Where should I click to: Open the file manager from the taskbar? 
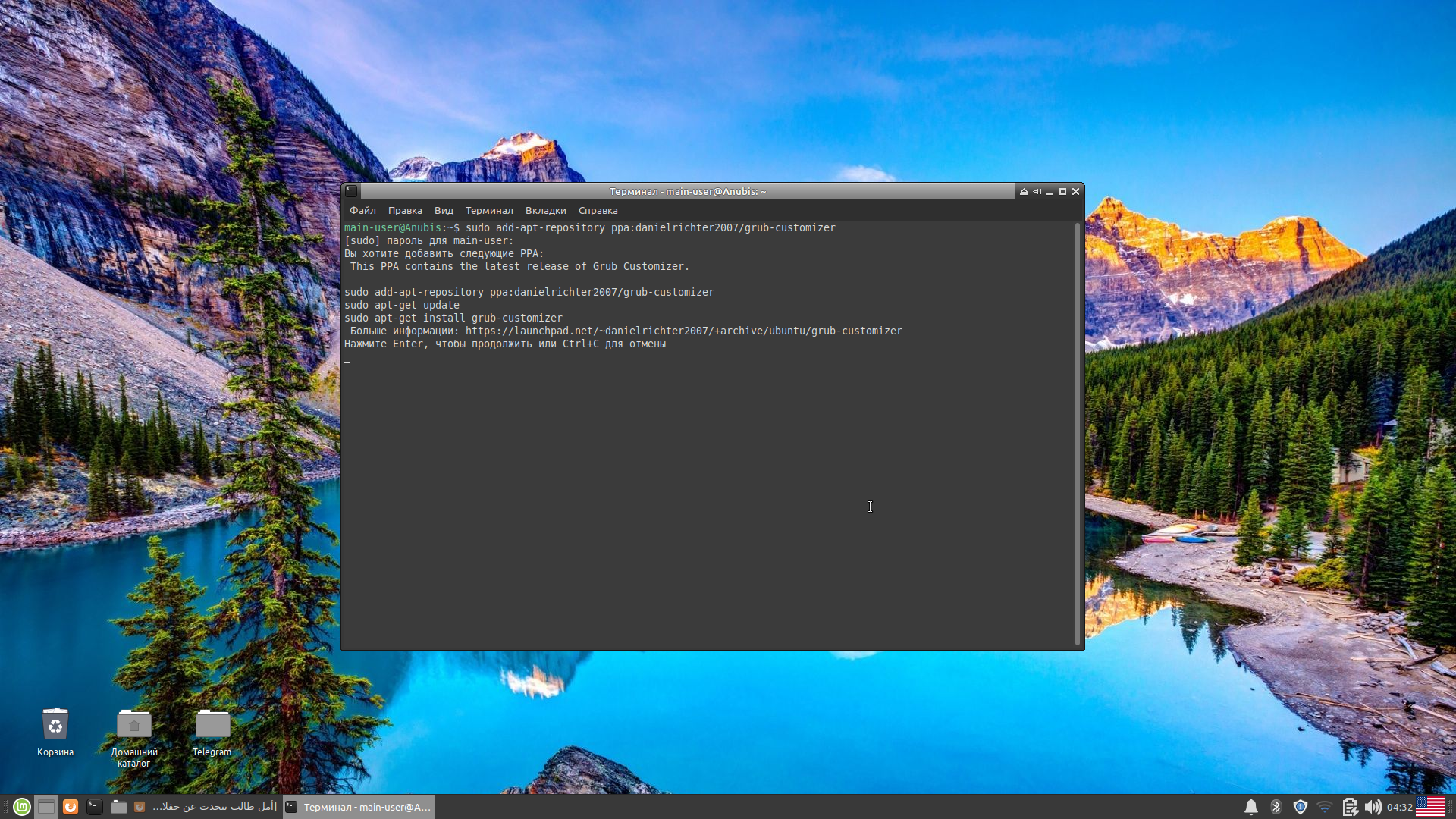point(119,807)
